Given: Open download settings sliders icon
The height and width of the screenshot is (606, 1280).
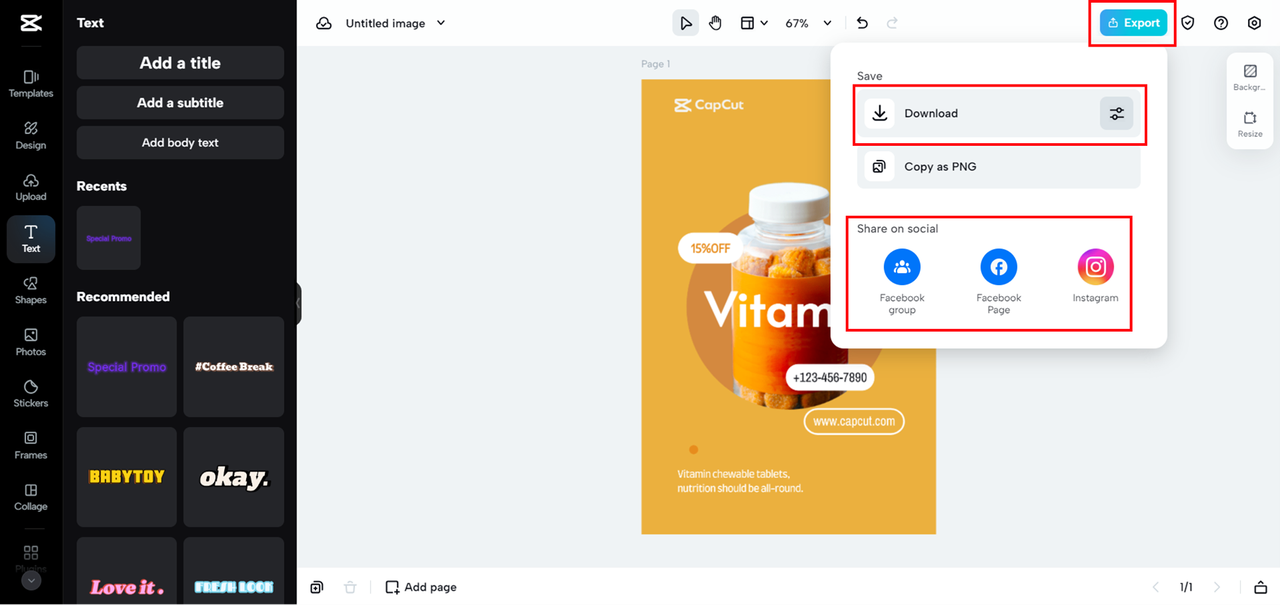Looking at the screenshot, I should 1117,114.
